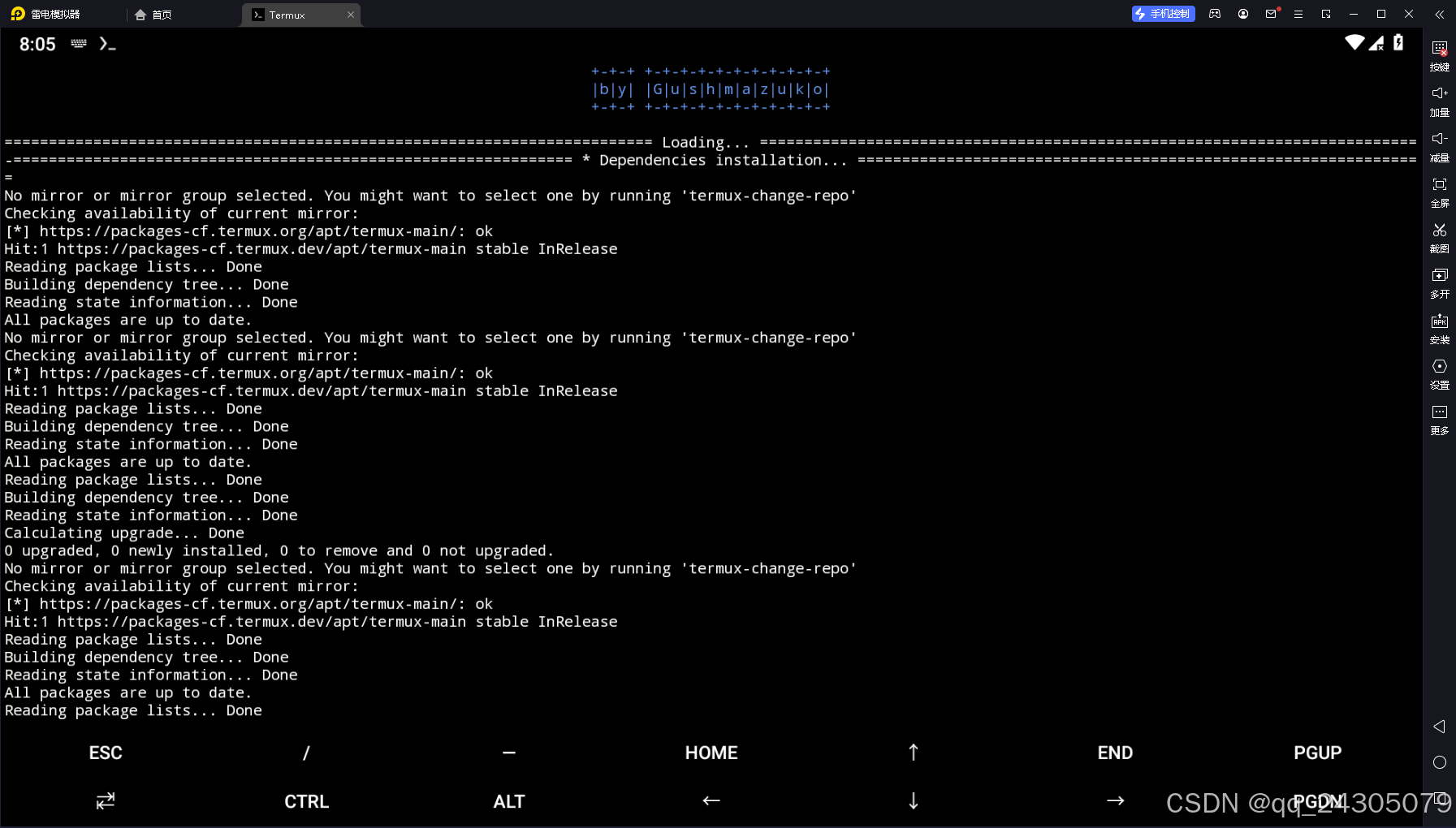Click the Wi-Fi status icon
The image size is (1456, 828).
(1354, 42)
